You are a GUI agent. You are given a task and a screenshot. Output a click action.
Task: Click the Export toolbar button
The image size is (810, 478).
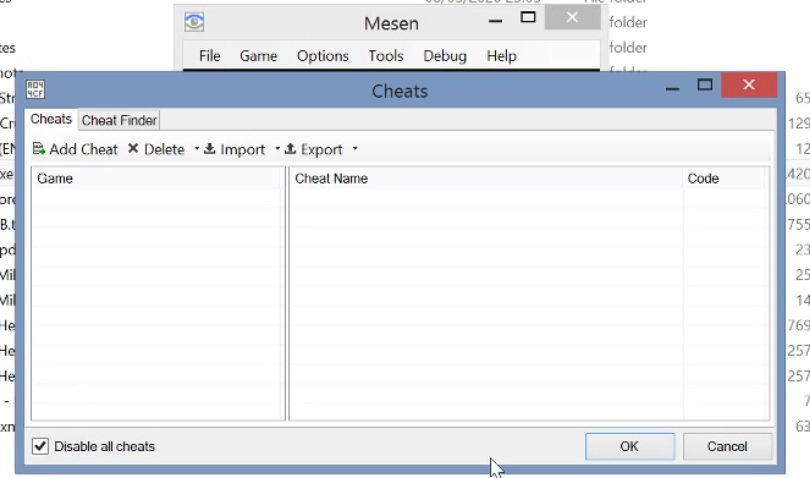pyautogui.click(x=314, y=149)
